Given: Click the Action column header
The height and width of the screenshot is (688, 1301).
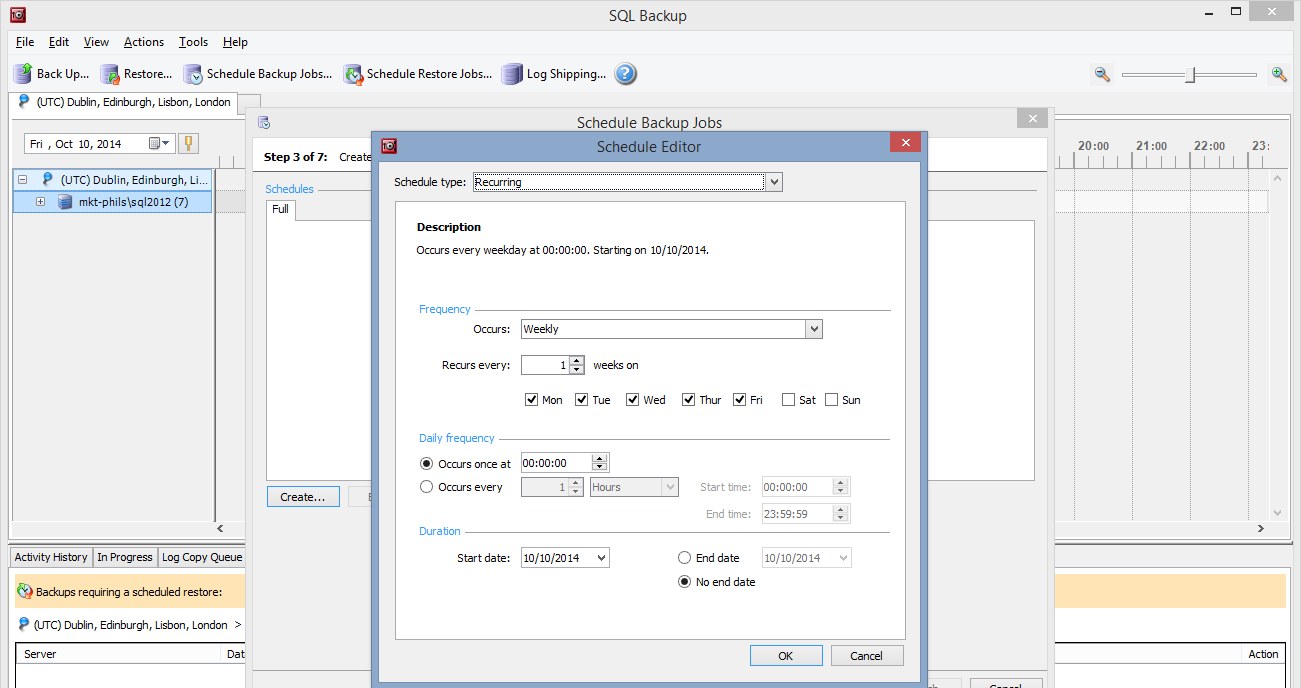Looking at the screenshot, I should click(x=1263, y=654).
